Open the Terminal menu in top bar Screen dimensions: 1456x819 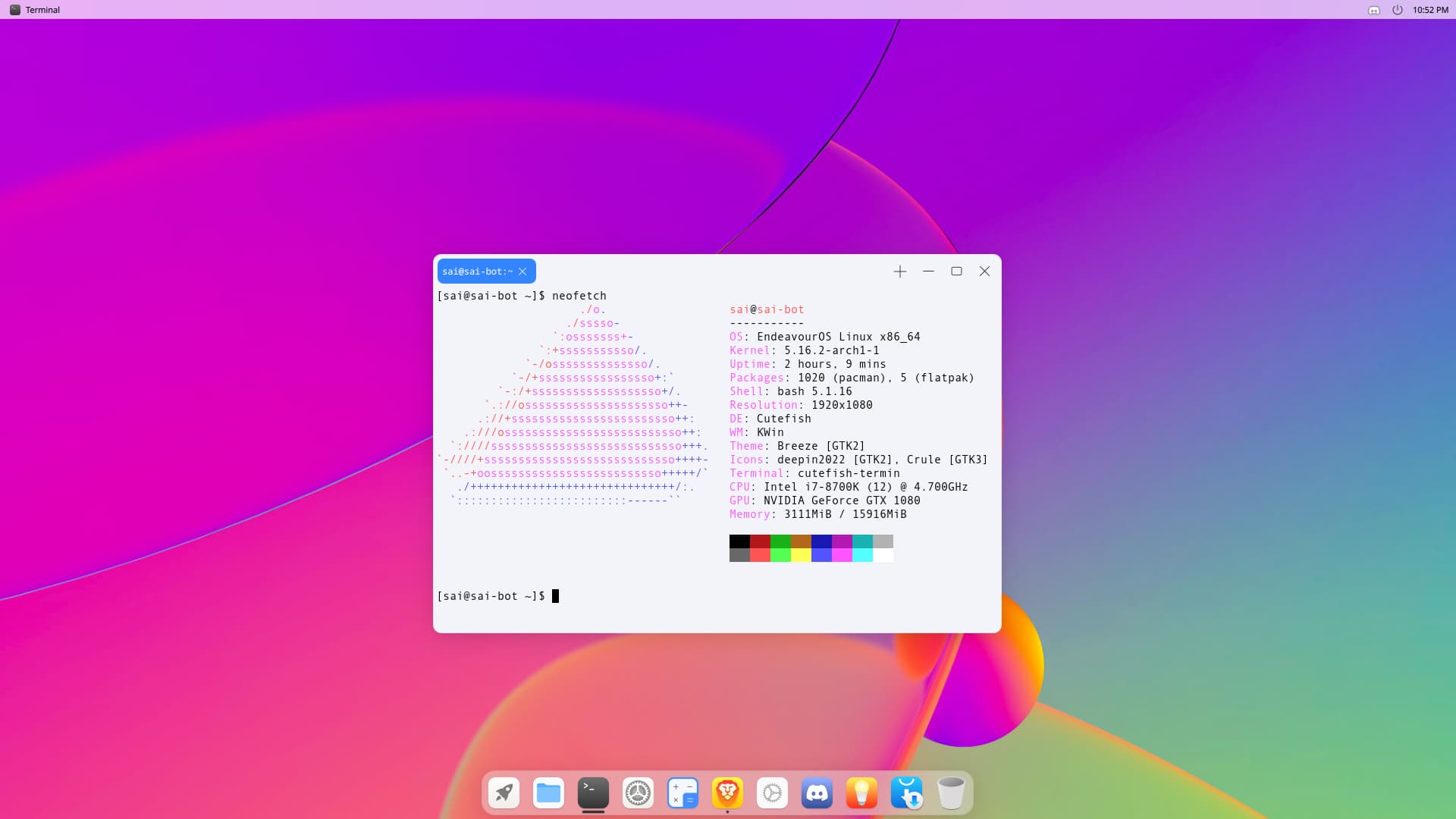click(42, 10)
